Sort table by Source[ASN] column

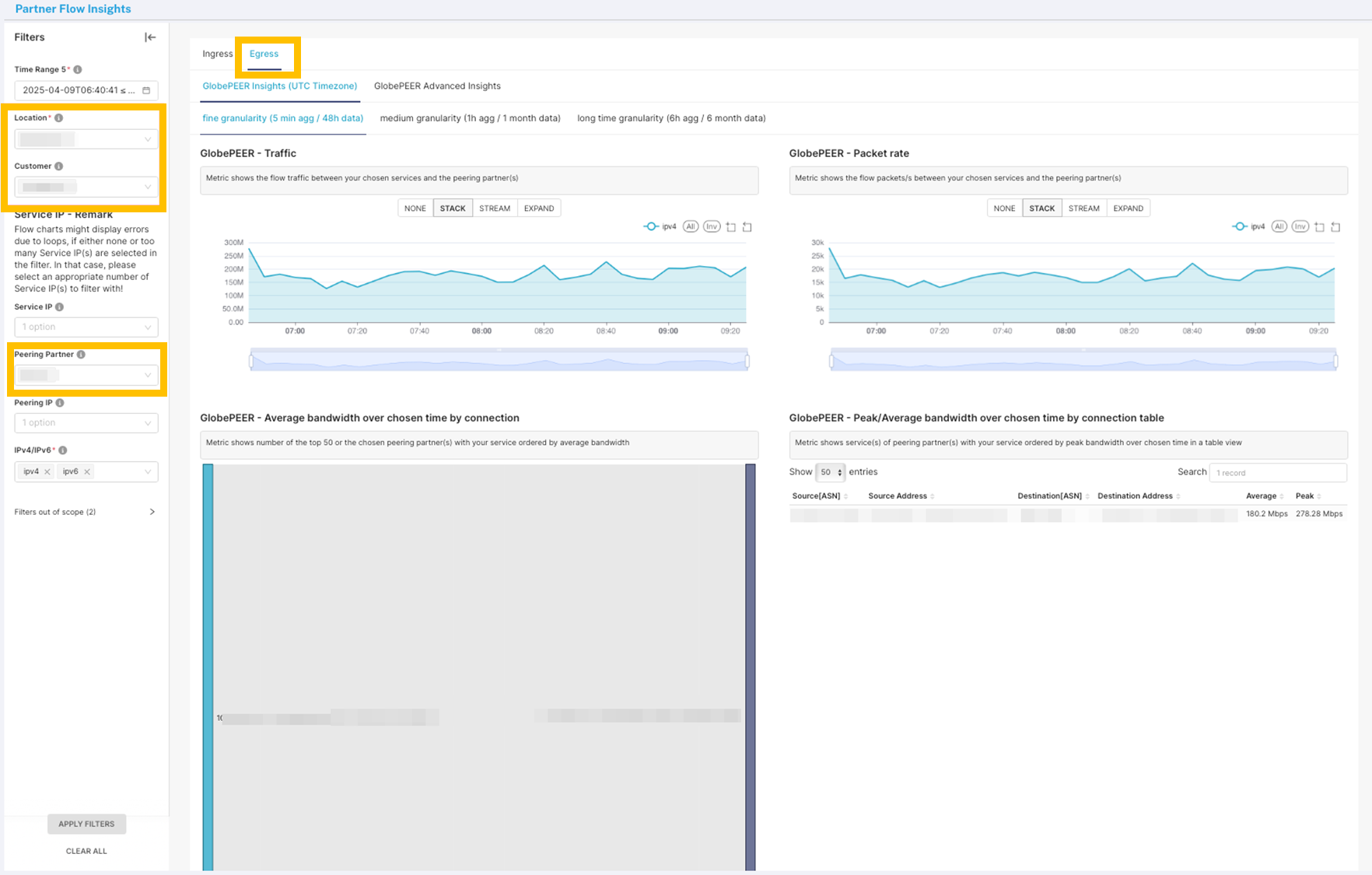coord(820,495)
